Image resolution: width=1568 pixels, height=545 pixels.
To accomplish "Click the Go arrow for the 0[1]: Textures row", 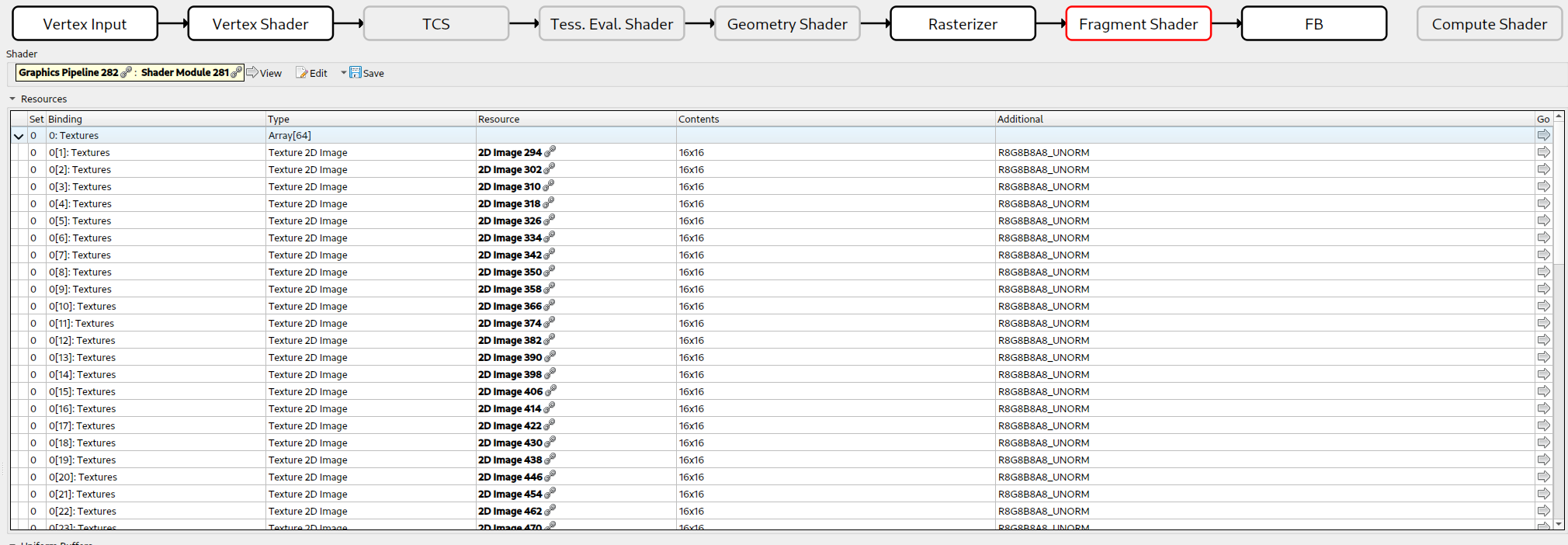I will pyautogui.click(x=1543, y=152).
